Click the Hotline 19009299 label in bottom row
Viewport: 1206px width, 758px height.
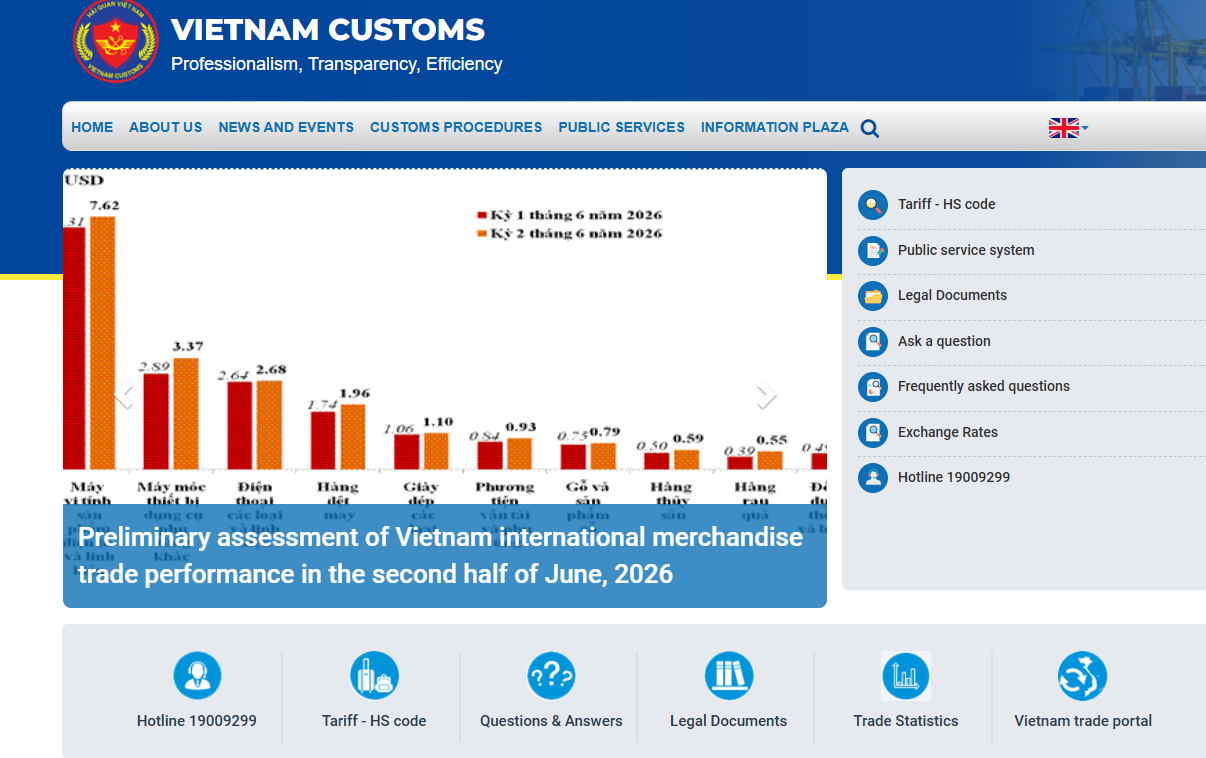(197, 721)
